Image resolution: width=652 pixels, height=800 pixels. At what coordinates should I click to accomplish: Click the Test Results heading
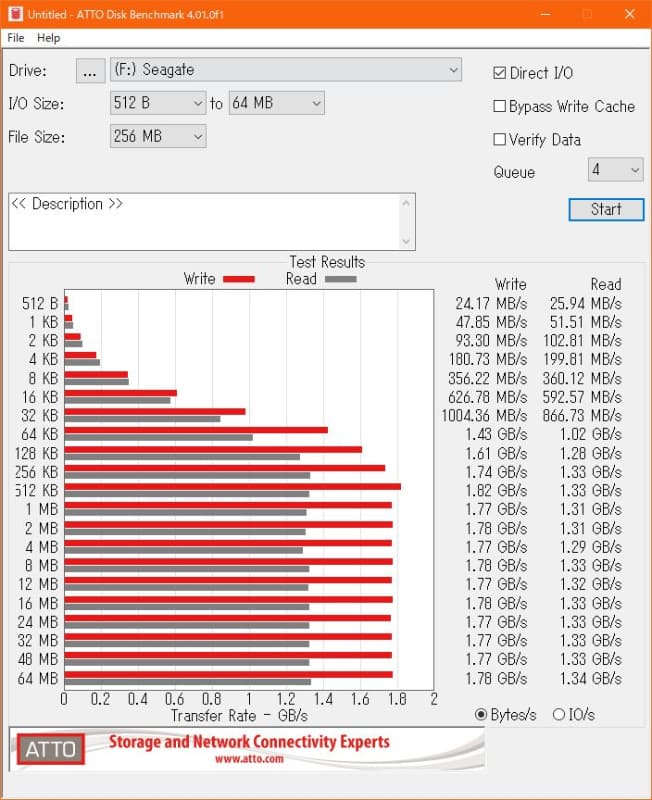click(x=327, y=262)
